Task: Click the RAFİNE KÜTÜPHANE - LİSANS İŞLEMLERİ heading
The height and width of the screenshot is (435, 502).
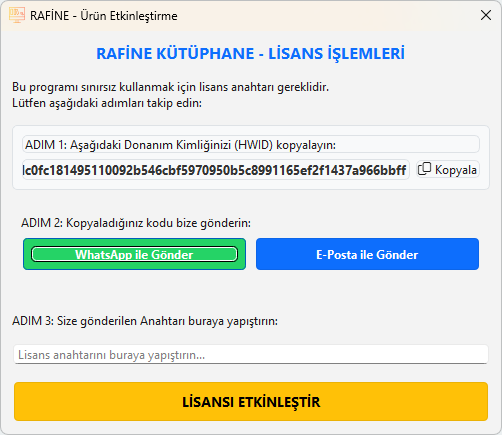Action: [x=251, y=54]
